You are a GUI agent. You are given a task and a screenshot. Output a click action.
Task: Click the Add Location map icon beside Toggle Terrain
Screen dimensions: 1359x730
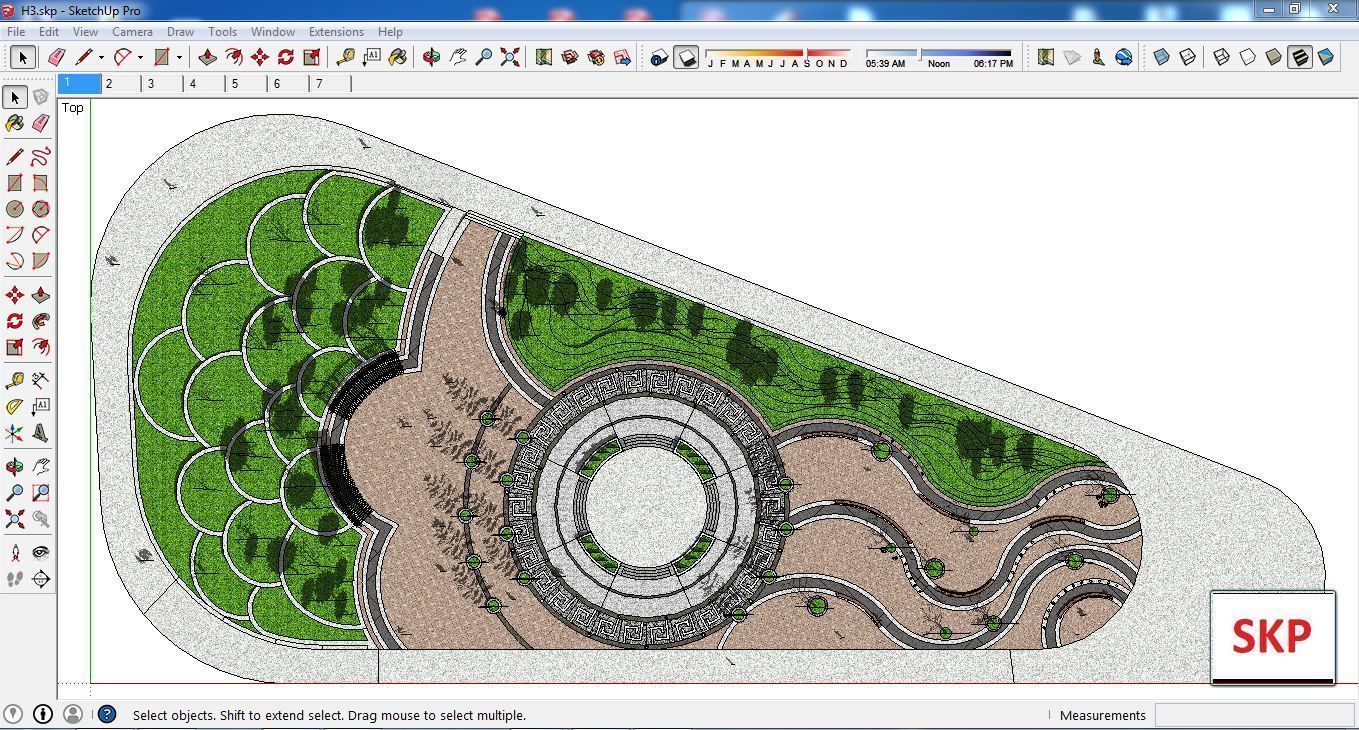[x=1045, y=57]
